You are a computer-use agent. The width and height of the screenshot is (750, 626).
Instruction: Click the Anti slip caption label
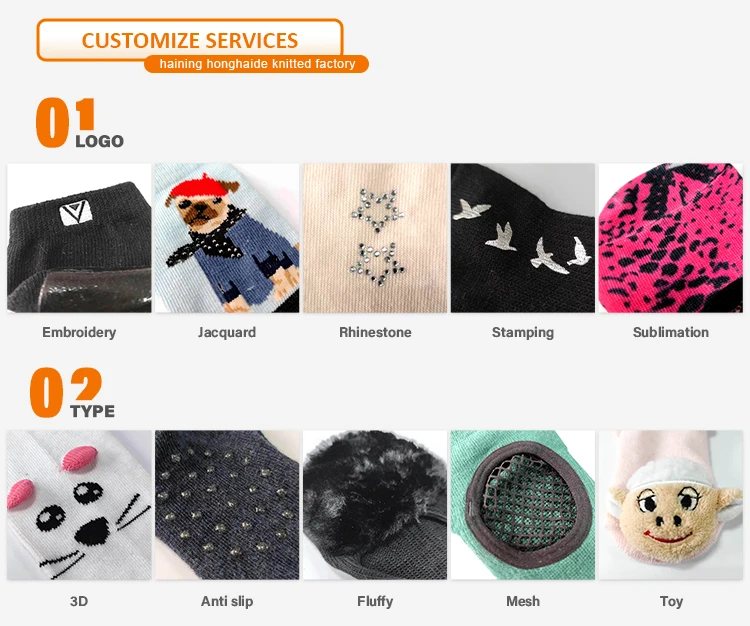coord(227,601)
